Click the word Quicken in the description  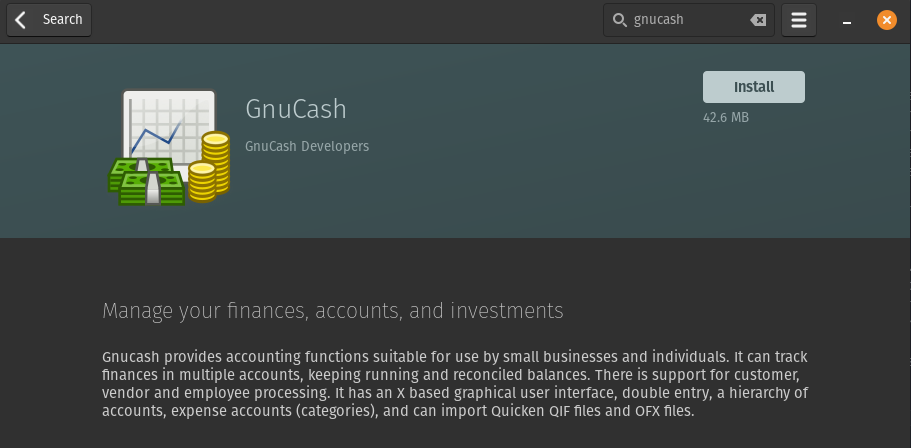[518, 411]
